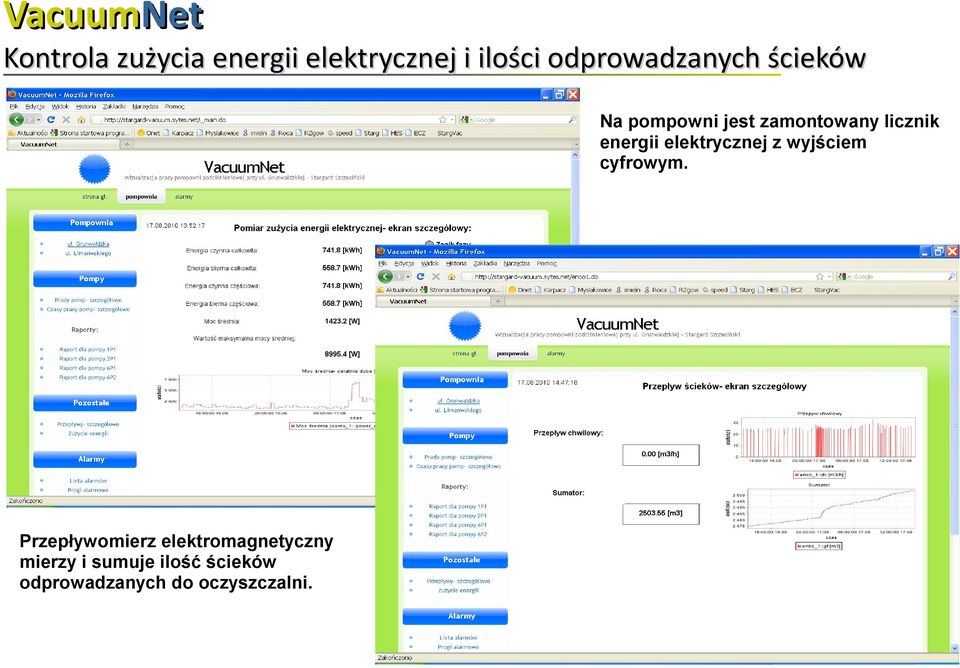
Task: Open Zakładki menu in the flow window
Action: point(485,263)
